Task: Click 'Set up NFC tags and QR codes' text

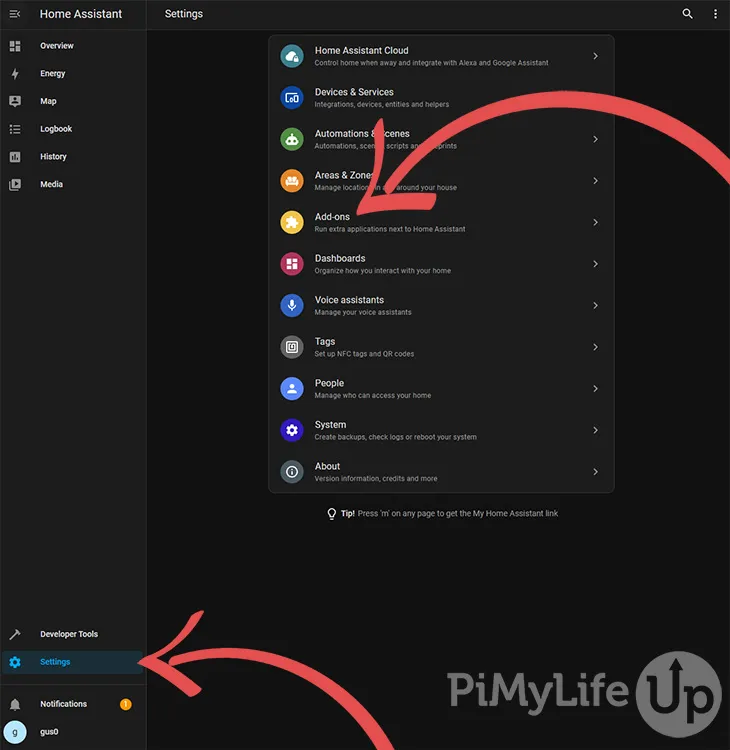Action: click(x=364, y=354)
